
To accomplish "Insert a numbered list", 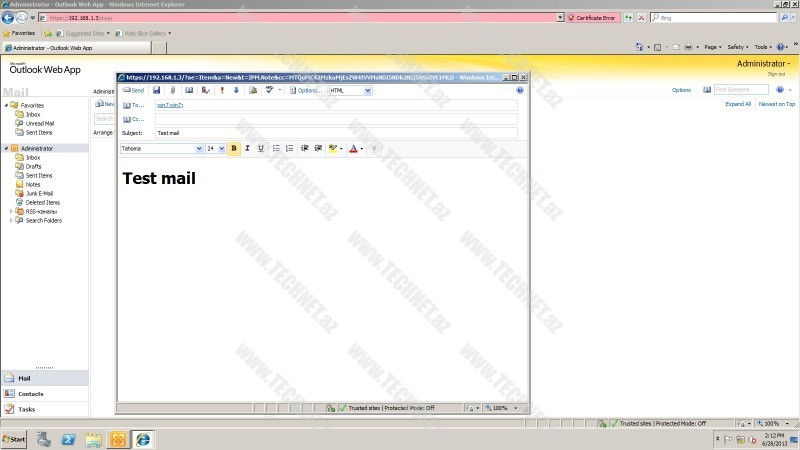I will [290, 148].
